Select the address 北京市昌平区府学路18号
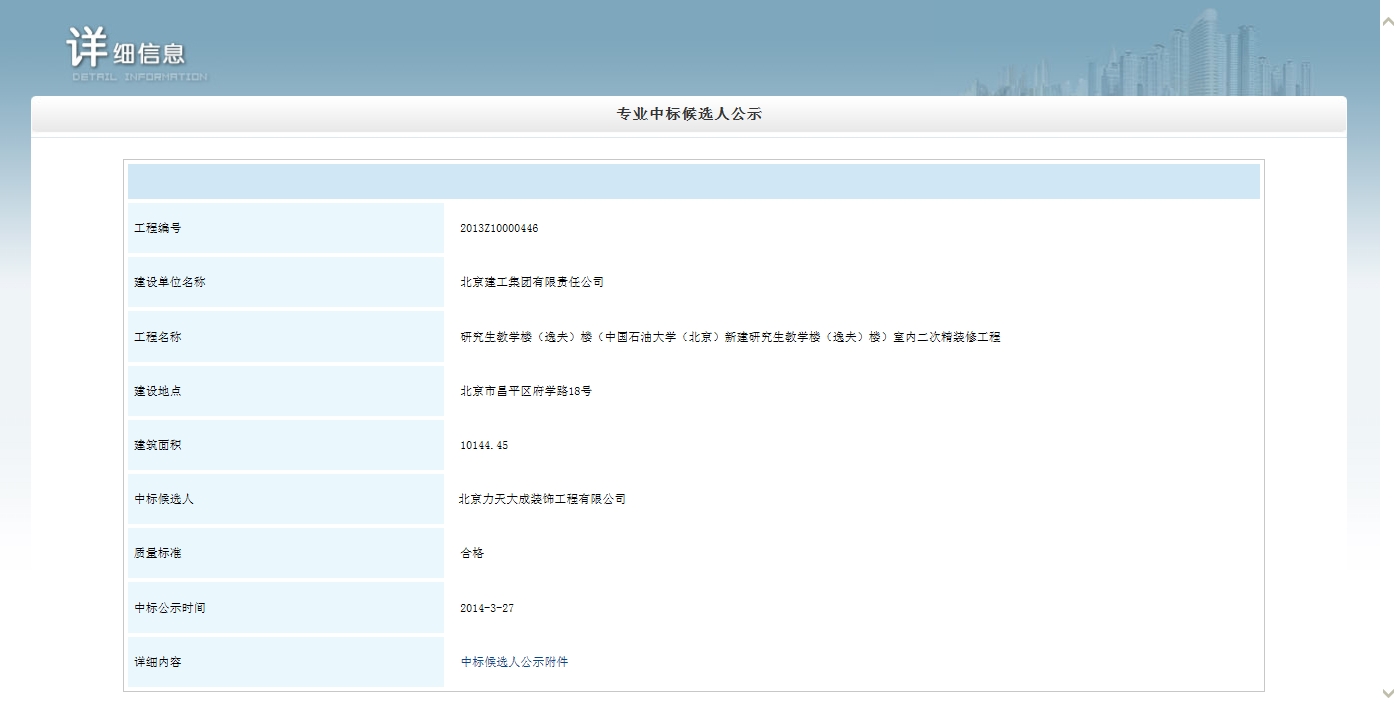Image resolution: width=1397 pixels, height=712 pixels. (526, 391)
